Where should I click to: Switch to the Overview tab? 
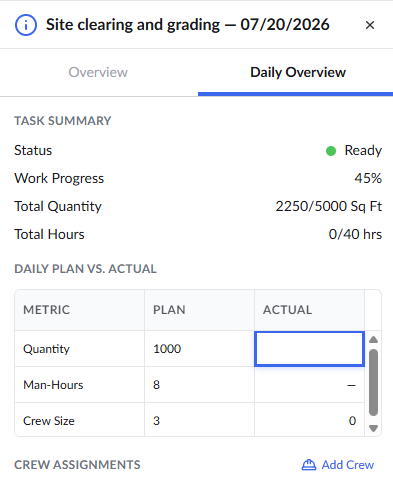[x=98, y=72]
